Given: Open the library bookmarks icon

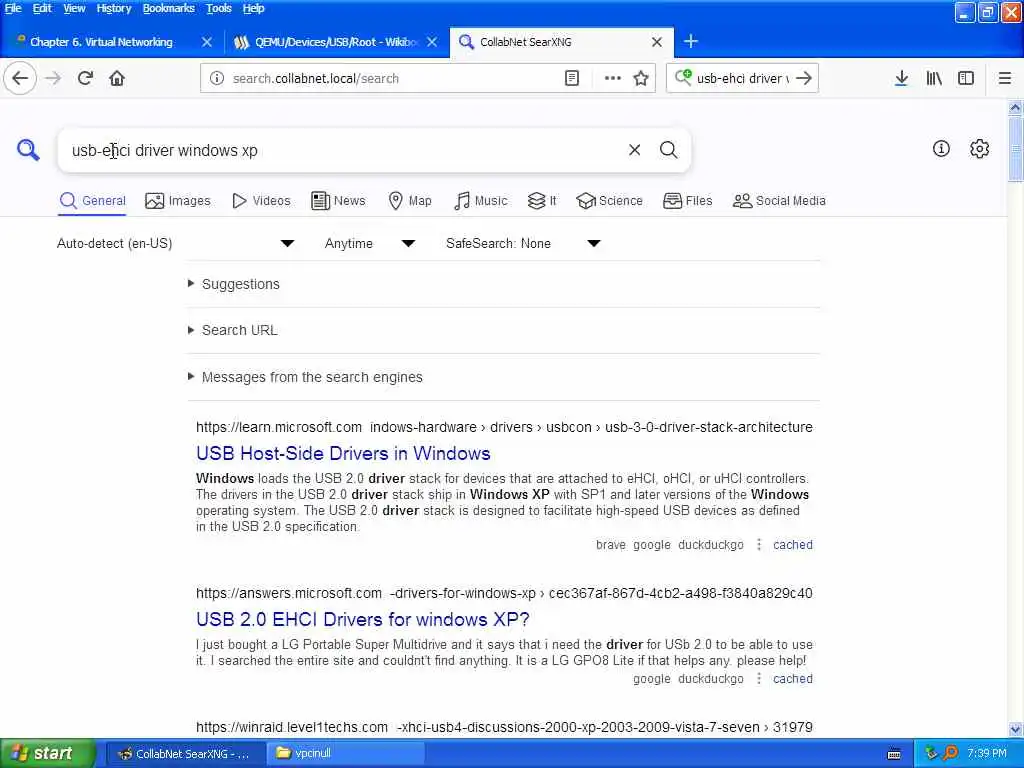Looking at the screenshot, I should 934,78.
